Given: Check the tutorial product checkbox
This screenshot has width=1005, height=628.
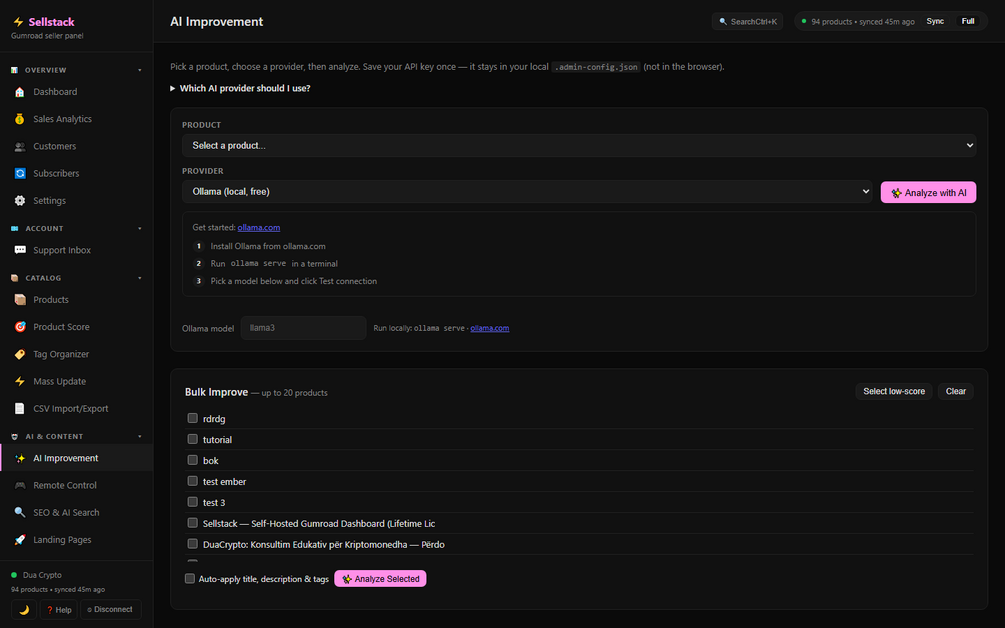Looking at the screenshot, I should [x=192, y=439].
